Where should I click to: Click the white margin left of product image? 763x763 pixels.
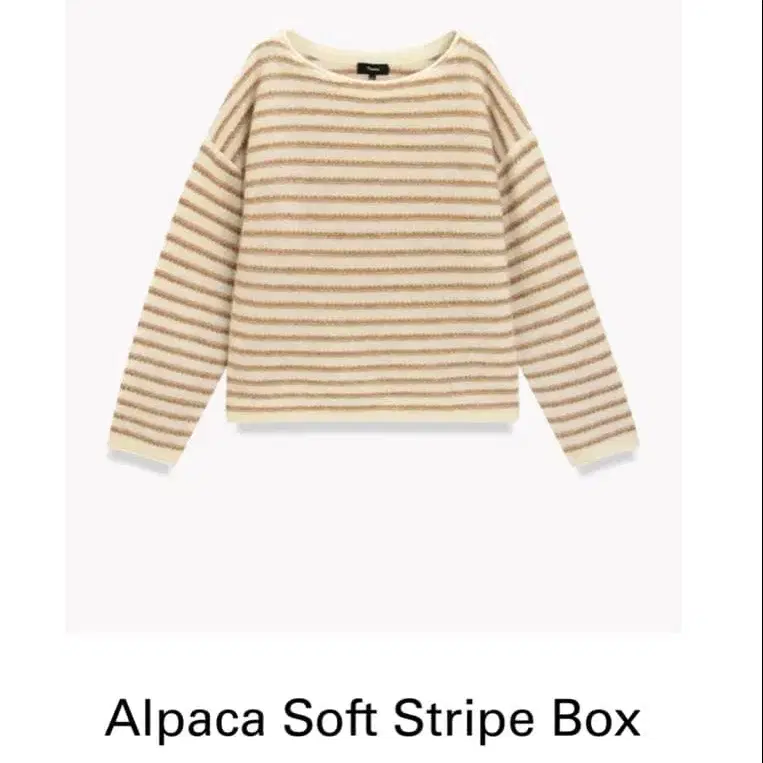pos(33,316)
